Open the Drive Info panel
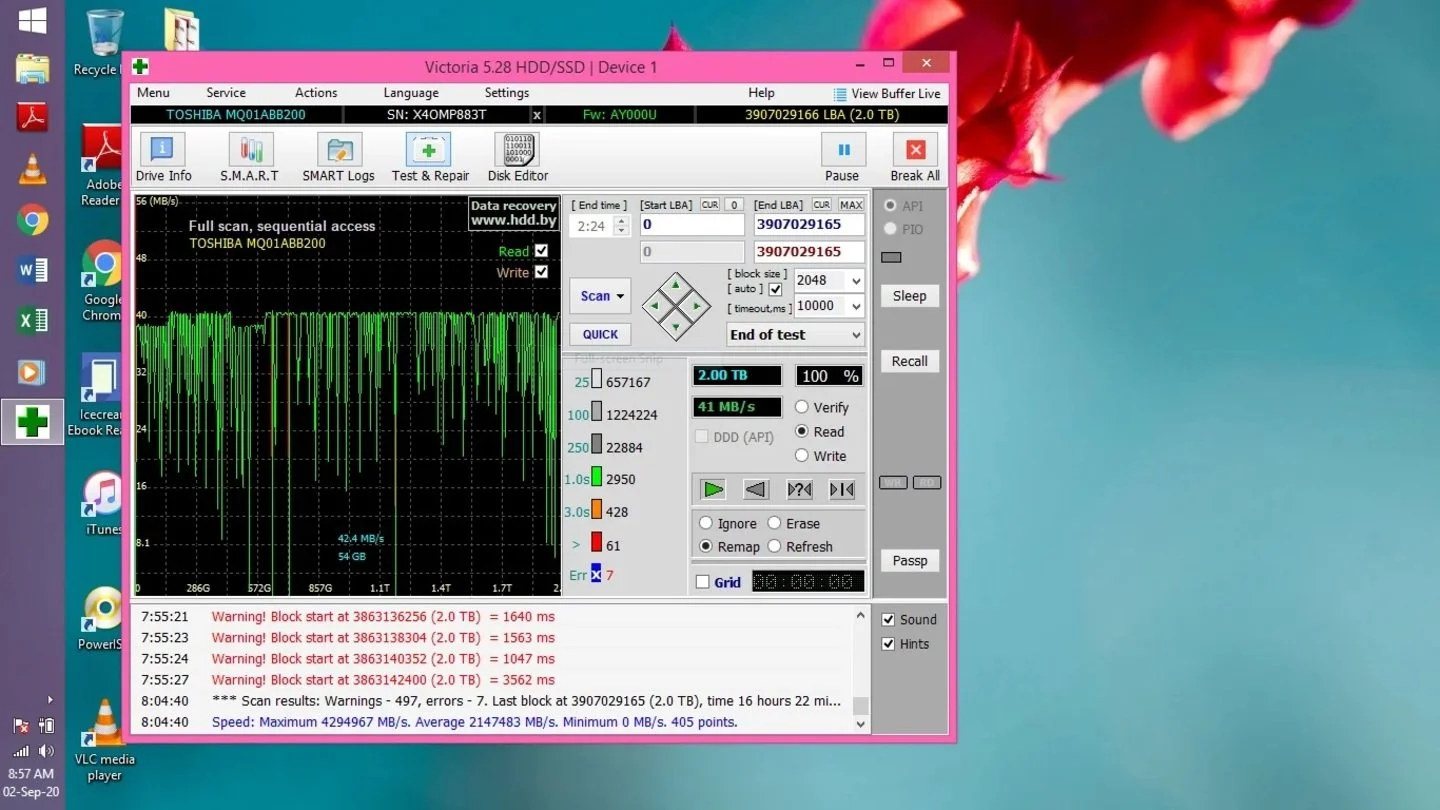Viewport: 1440px width, 810px height. [x=163, y=158]
